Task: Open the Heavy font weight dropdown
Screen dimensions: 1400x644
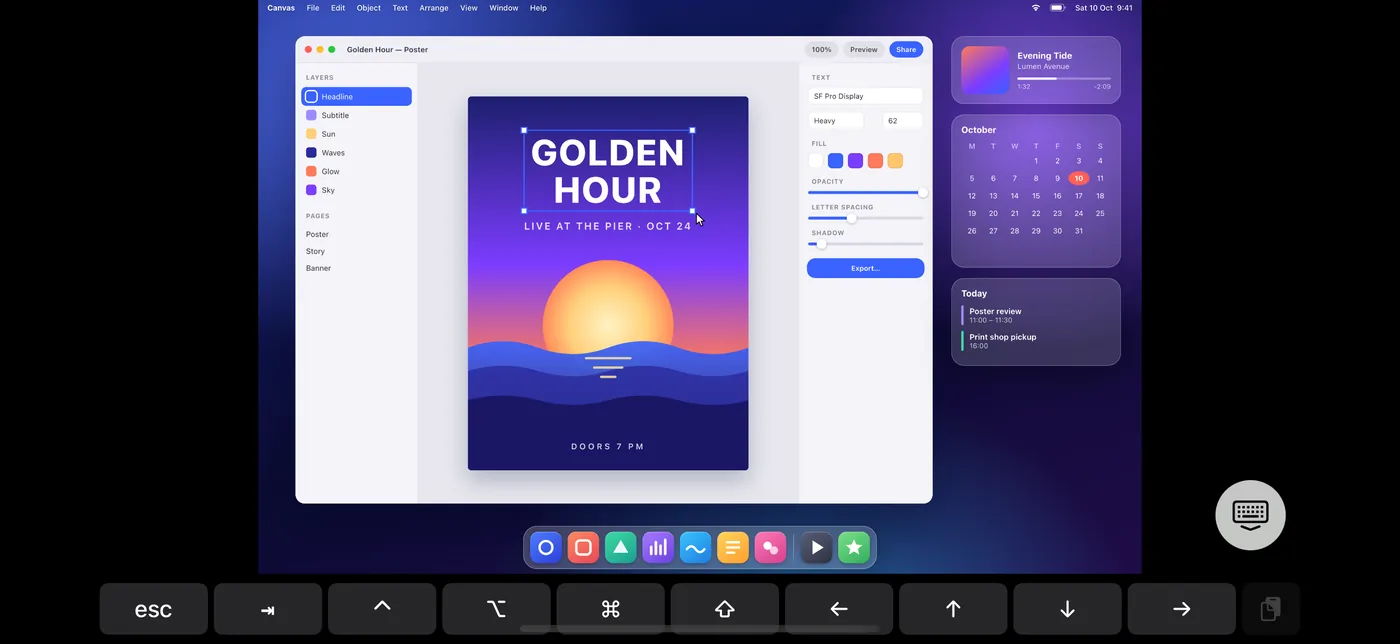Action: pos(836,121)
